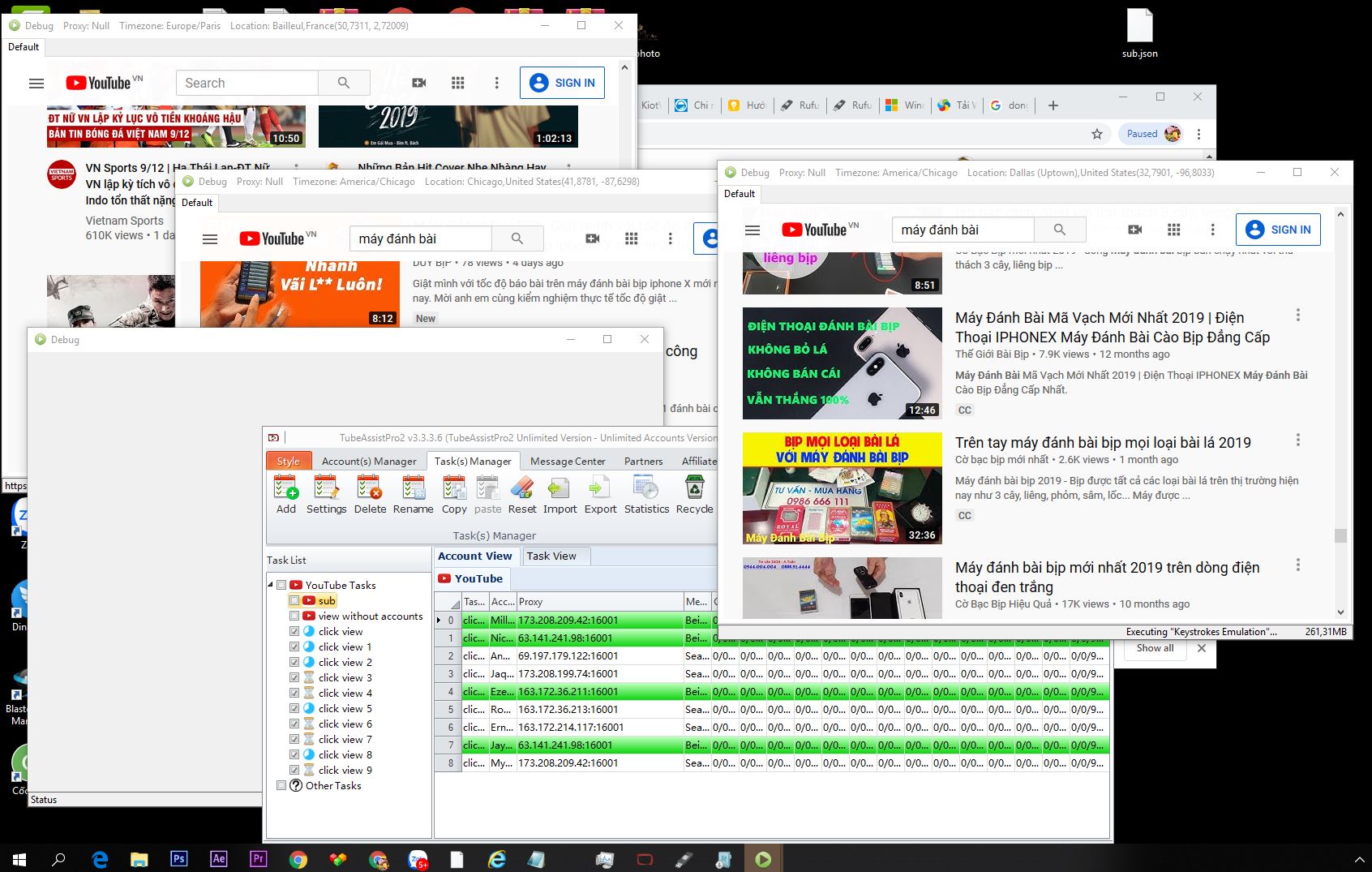Click the YouTube apps grid icon in the Dallas window

click(x=1173, y=230)
